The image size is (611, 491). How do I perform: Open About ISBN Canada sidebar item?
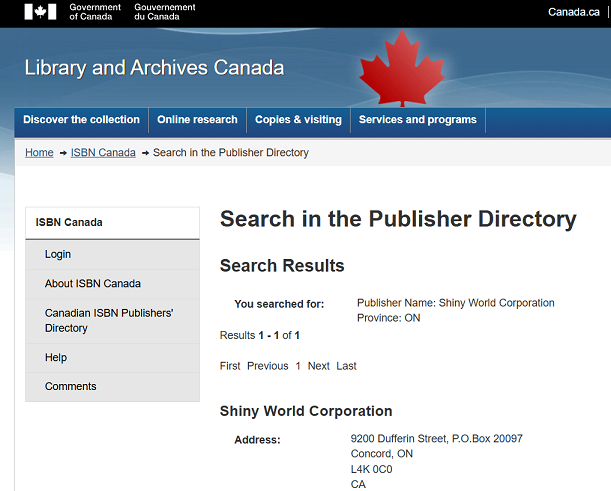pos(93,283)
